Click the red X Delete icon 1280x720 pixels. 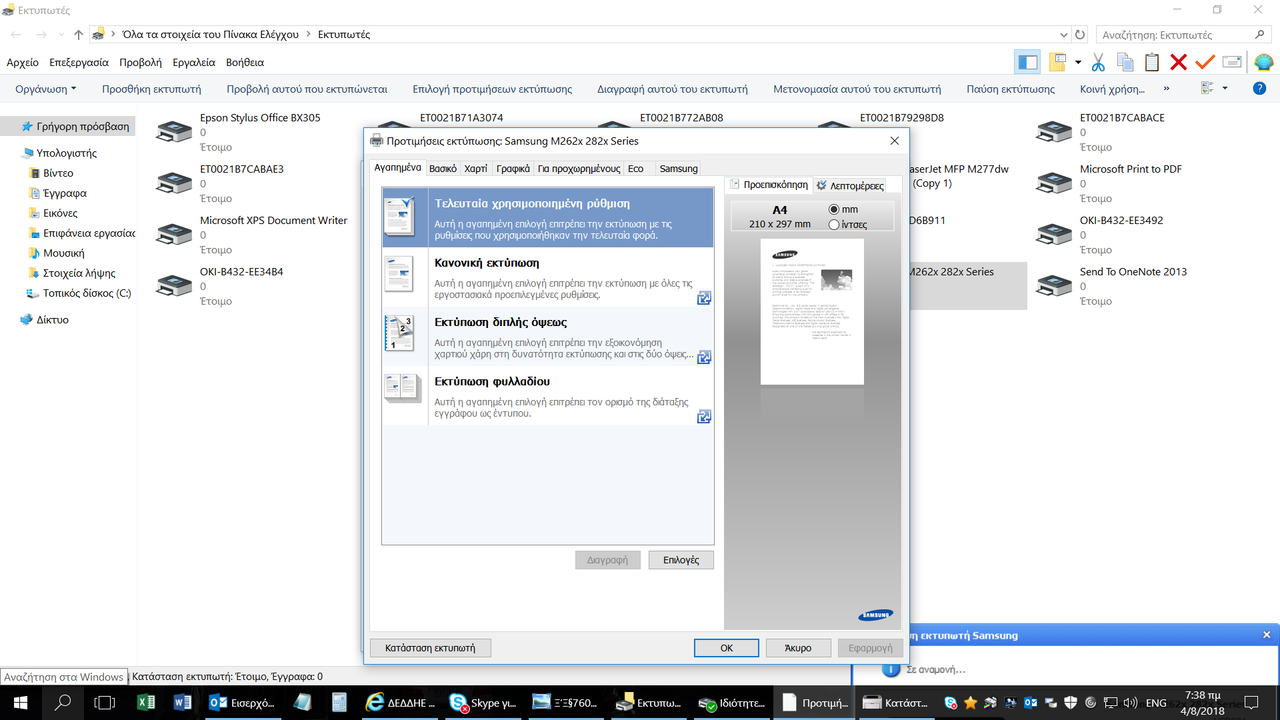pyautogui.click(x=1178, y=62)
